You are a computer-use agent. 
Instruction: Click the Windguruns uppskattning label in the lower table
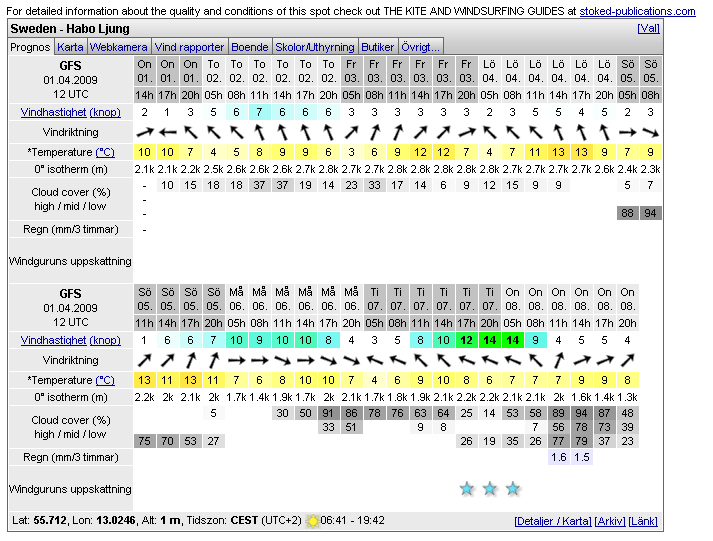(x=70, y=489)
